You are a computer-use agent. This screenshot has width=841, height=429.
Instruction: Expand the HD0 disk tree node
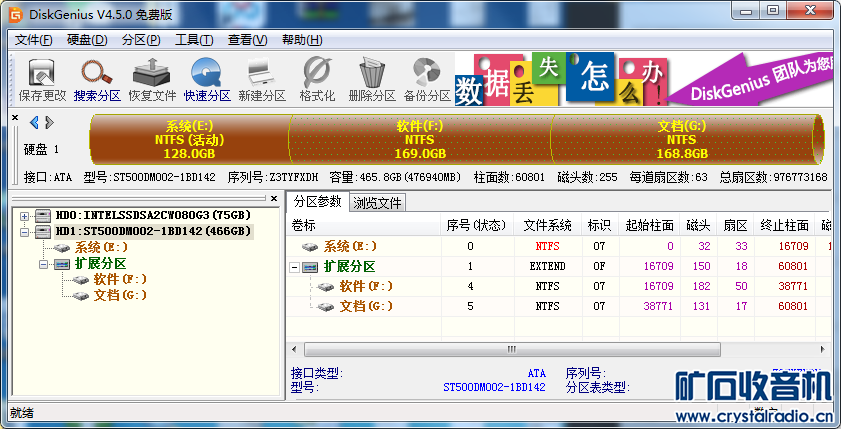24,216
